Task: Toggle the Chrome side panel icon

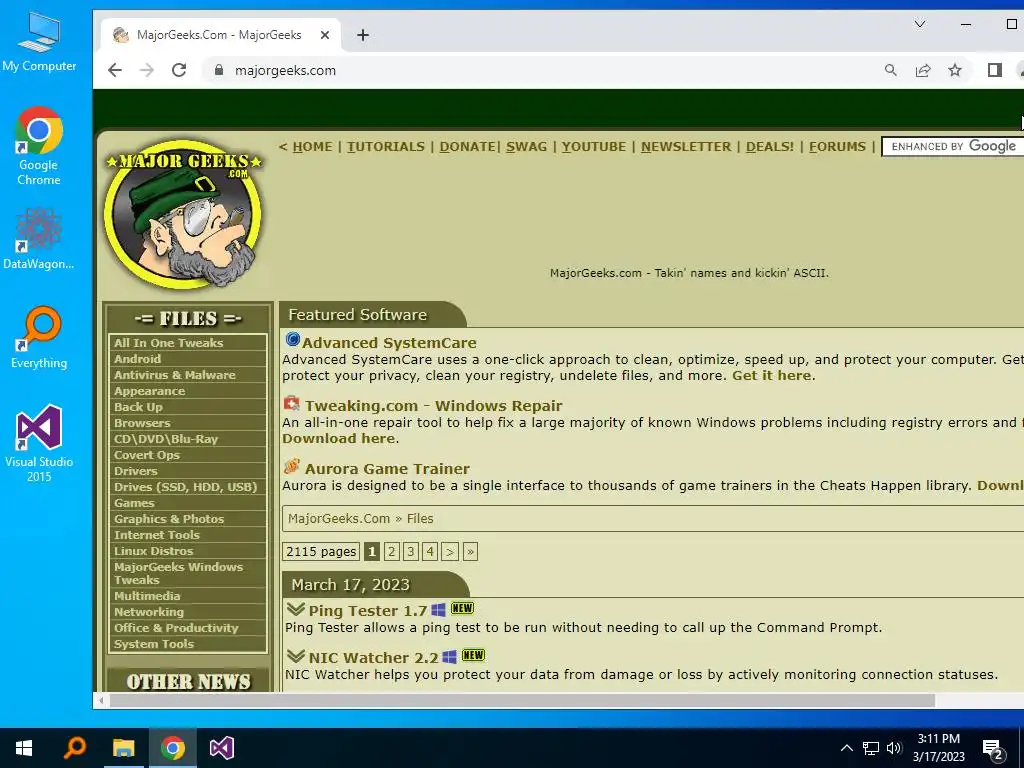Action: coord(995,70)
